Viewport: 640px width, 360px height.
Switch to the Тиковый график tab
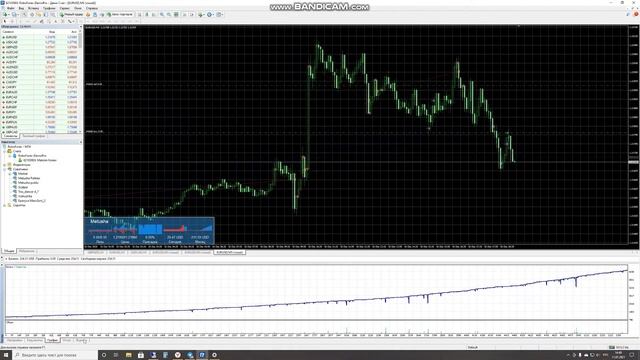34,136
